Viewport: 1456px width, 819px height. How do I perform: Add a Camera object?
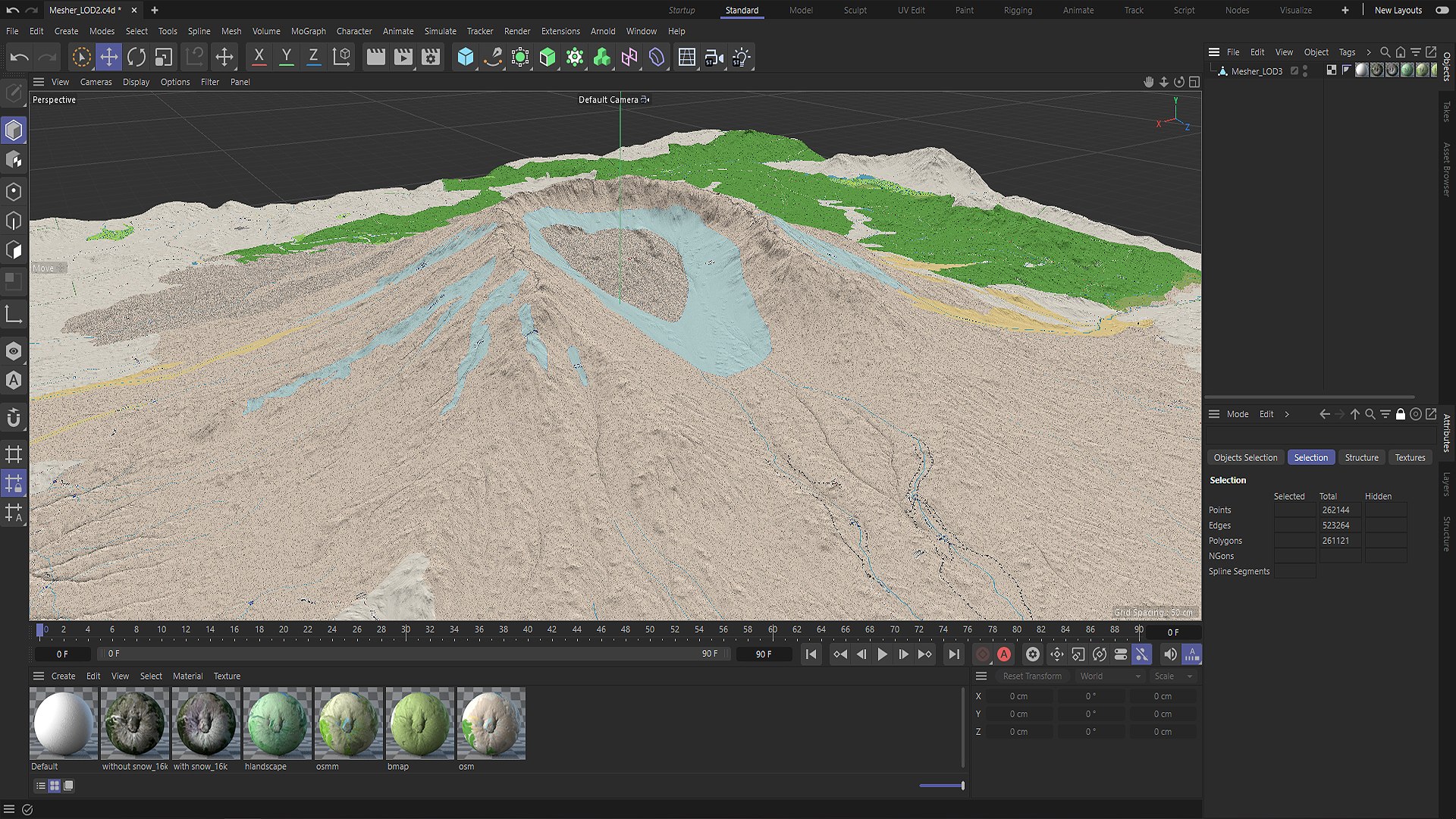pos(714,57)
